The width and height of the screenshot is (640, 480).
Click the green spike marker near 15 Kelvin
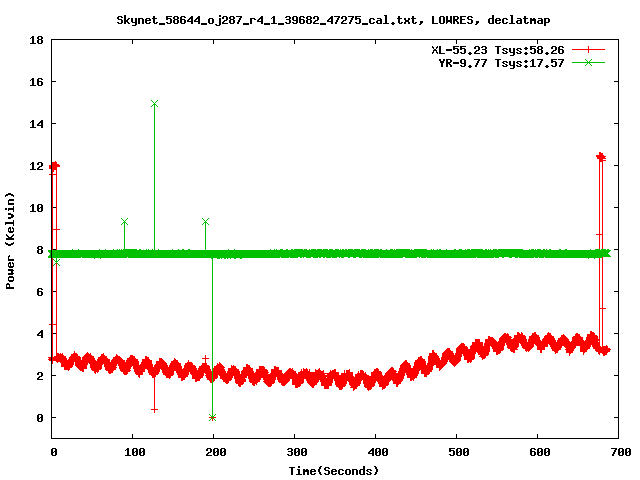pos(154,104)
